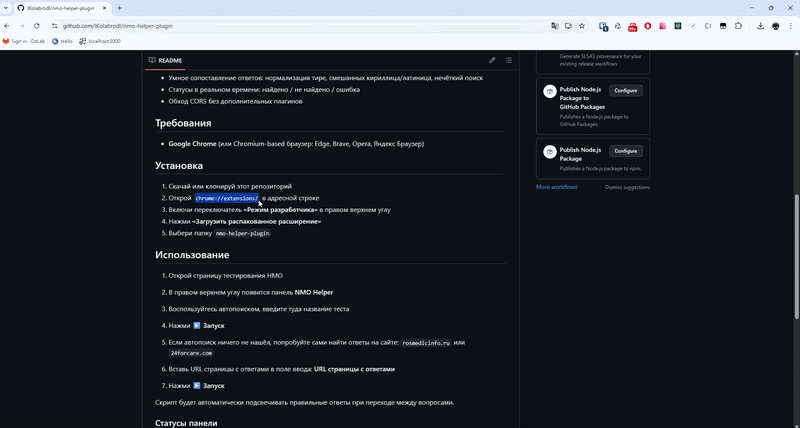Click URL страницы с ответами bold text
Viewport: 800px width, 428px height.
354,369
